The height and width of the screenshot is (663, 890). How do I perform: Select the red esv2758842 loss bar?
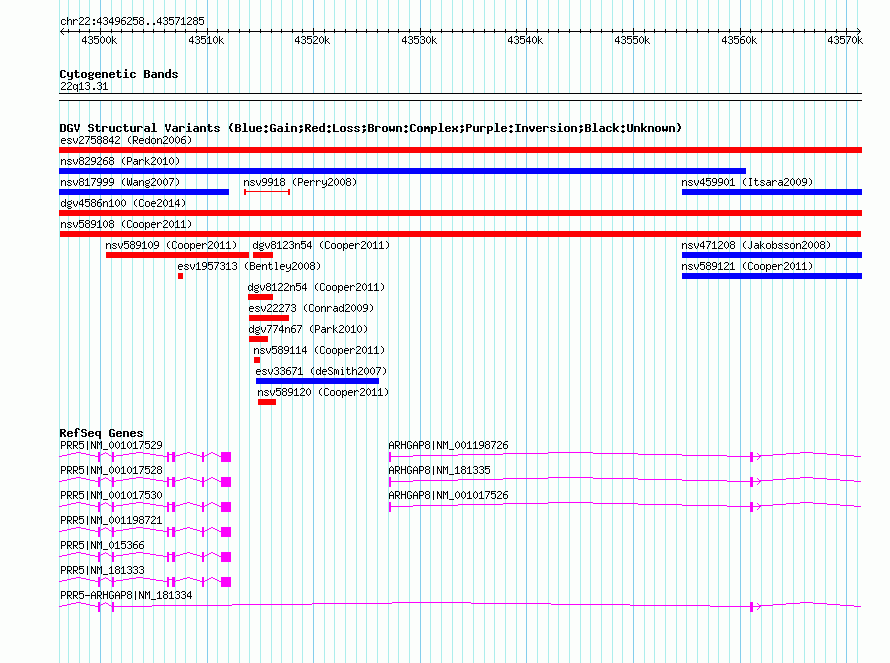[460, 150]
